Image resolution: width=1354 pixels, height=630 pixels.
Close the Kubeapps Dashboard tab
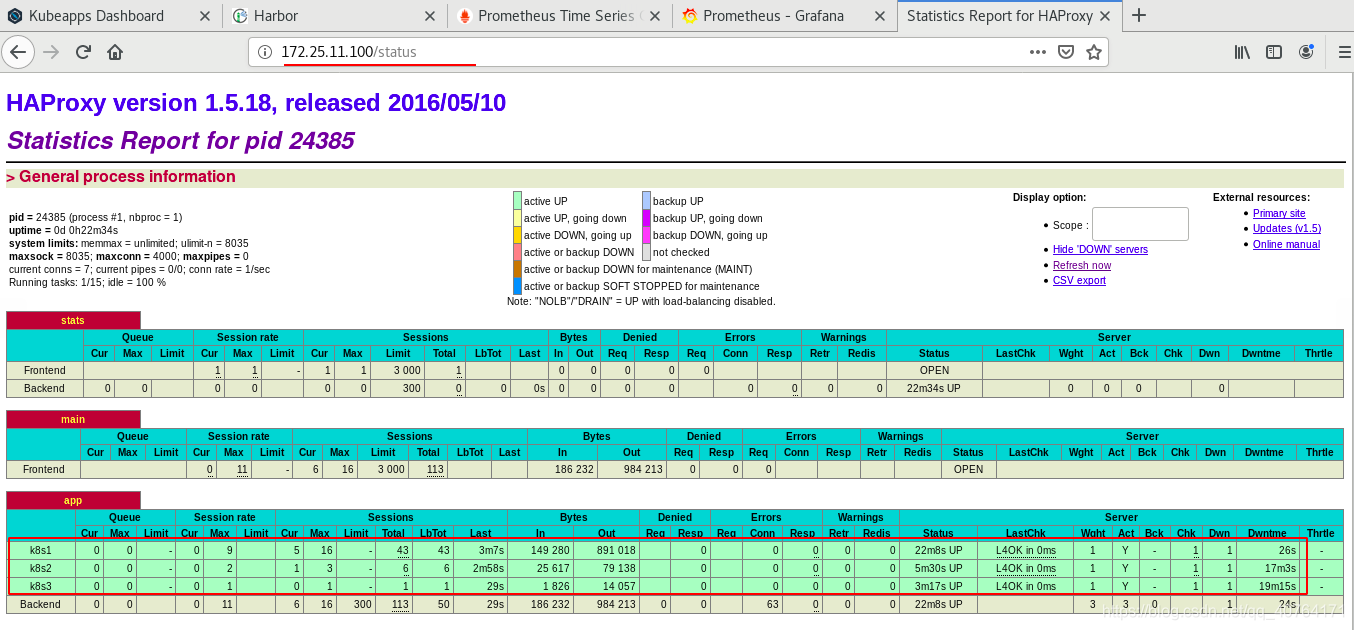point(204,16)
